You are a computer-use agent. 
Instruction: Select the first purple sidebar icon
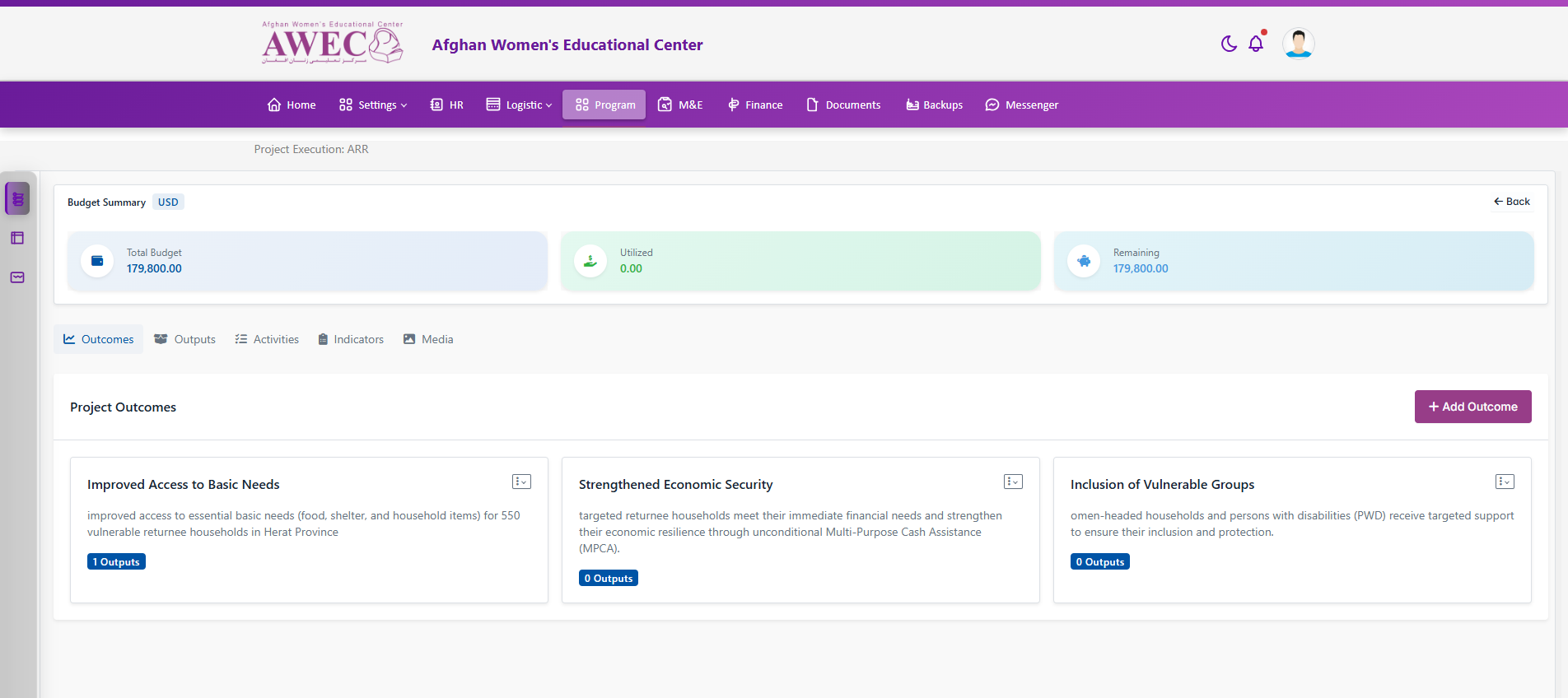point(17,199)
